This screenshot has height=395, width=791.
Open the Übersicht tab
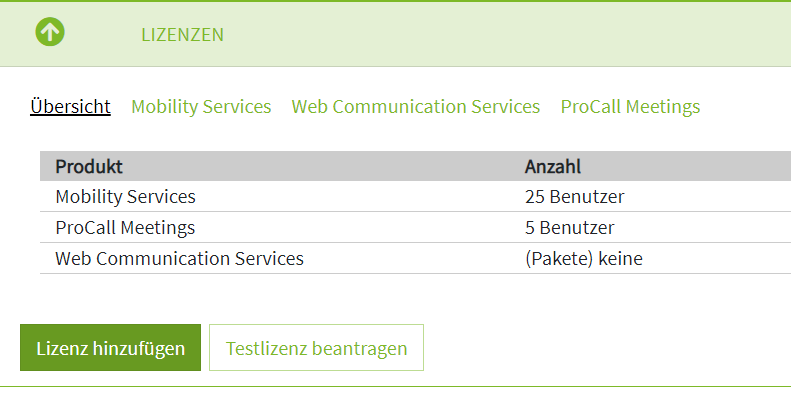tap(70, 106)
